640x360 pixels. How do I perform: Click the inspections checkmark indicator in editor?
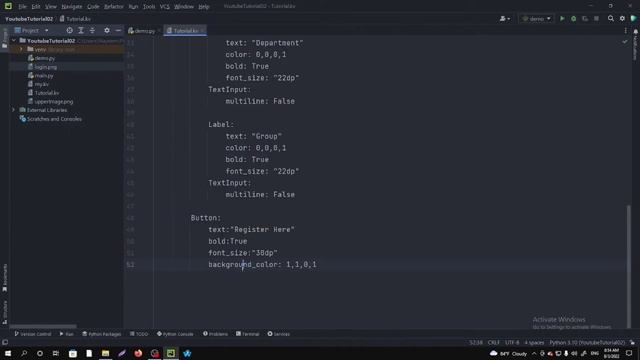(624, 41)
